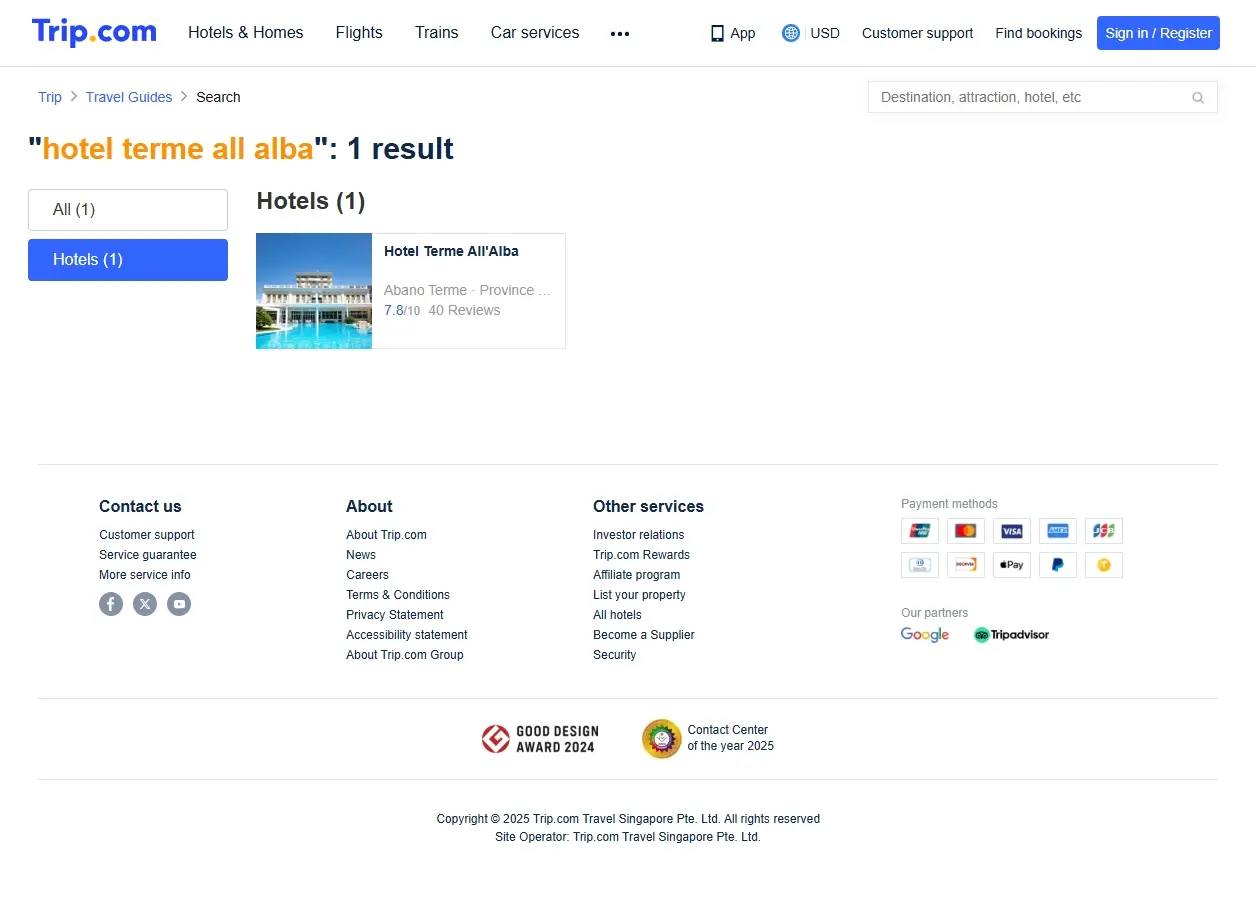Click the Sign in / Register button
The image size is (1256, 921).
tap(1158, 33)
